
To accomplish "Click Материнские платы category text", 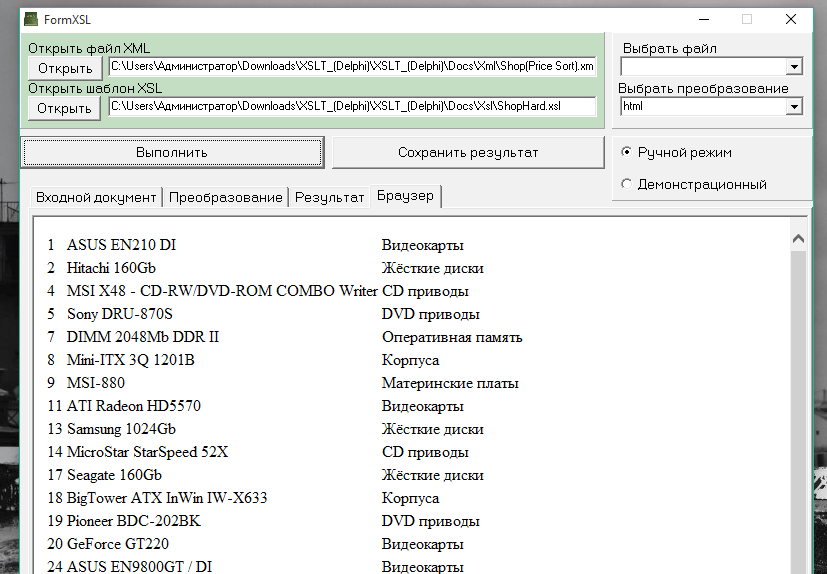I will [x=450, y=383].
